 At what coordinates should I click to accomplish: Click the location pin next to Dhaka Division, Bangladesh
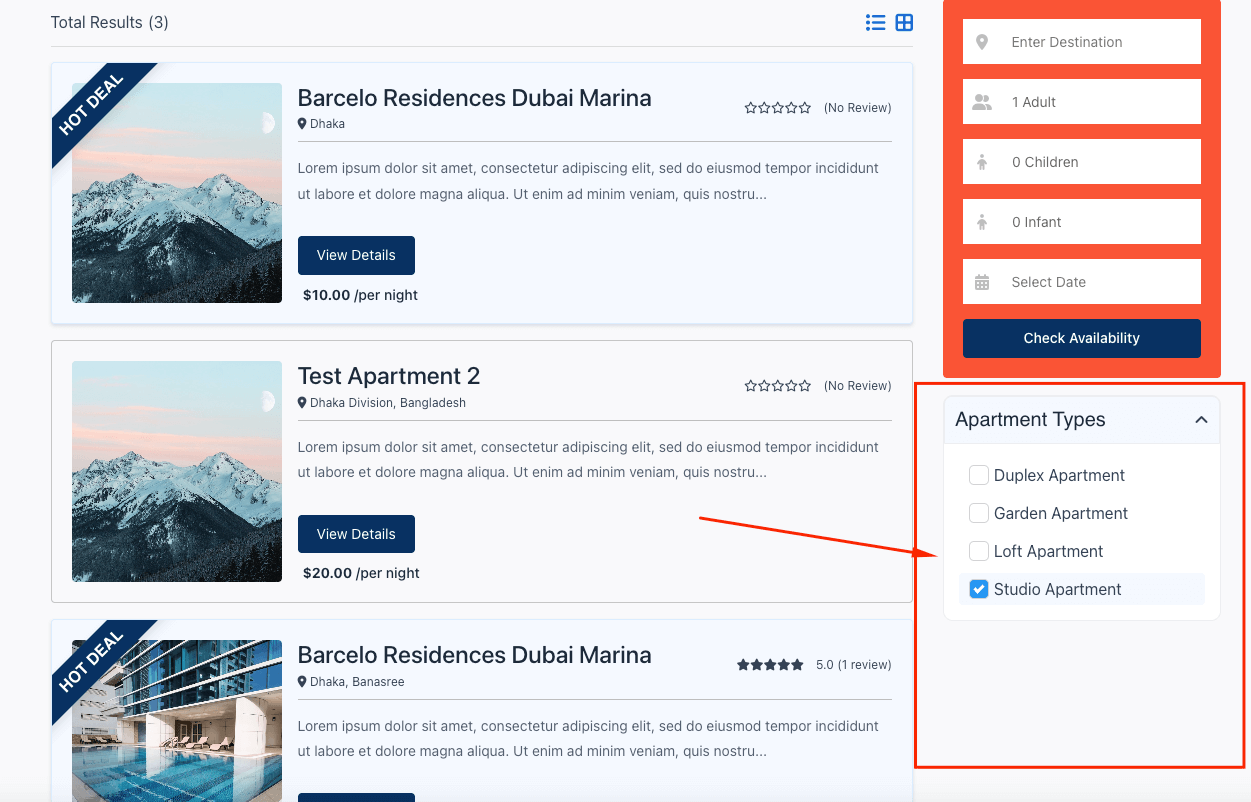302,403
